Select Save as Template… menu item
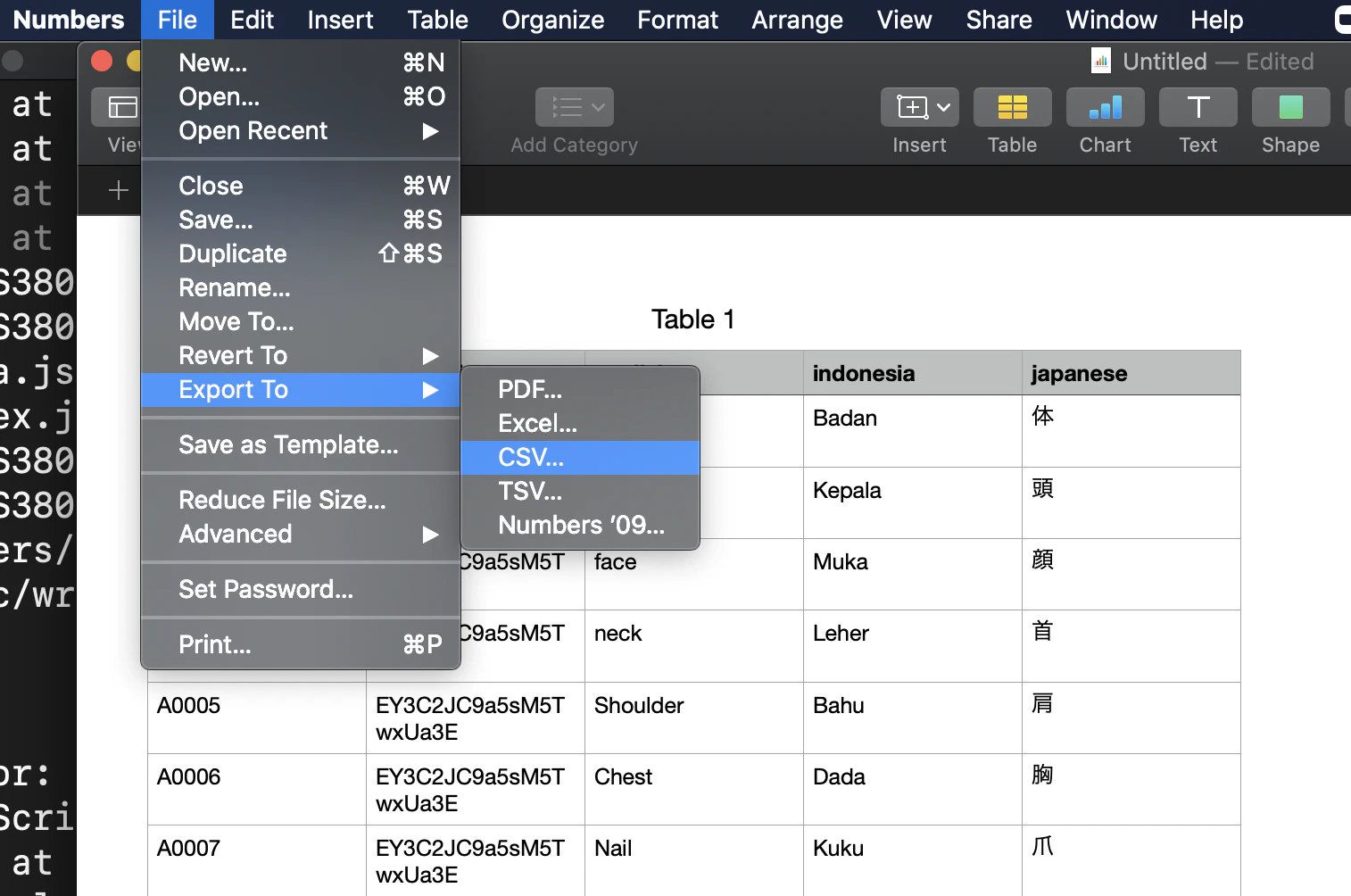This screenshot has width=1351, height=896. pos(301,444)
